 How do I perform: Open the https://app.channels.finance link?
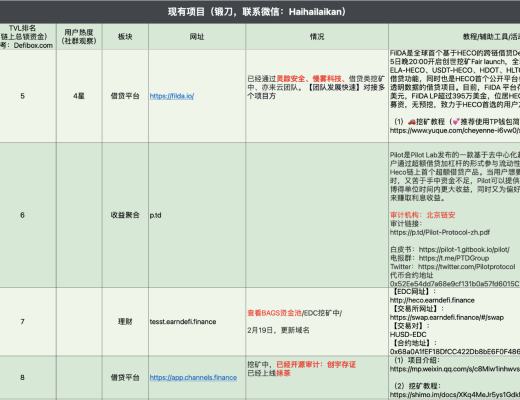tap(193, 377)
